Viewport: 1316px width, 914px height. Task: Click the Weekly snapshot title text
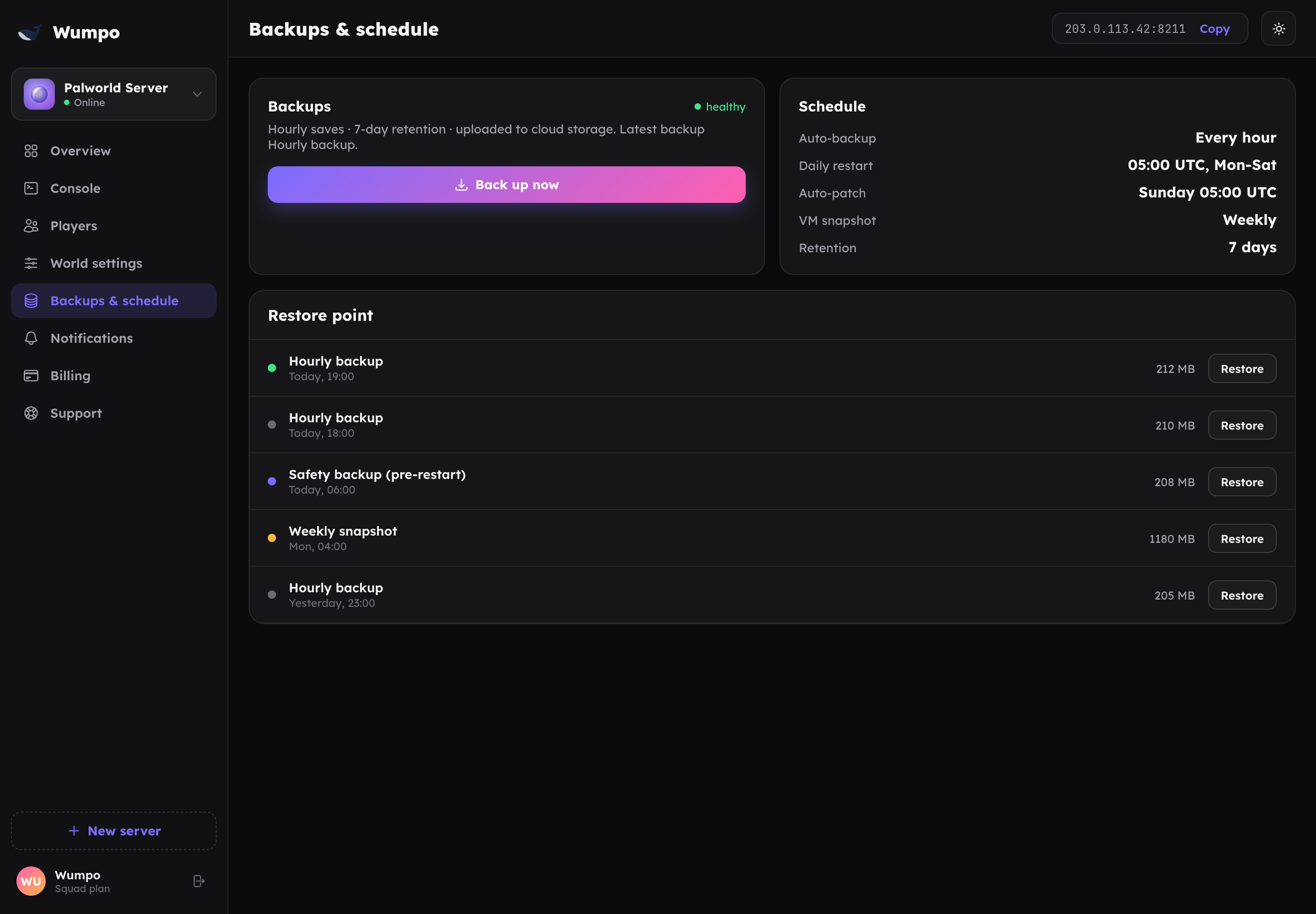pyautogui.click(x=342, y=531)
